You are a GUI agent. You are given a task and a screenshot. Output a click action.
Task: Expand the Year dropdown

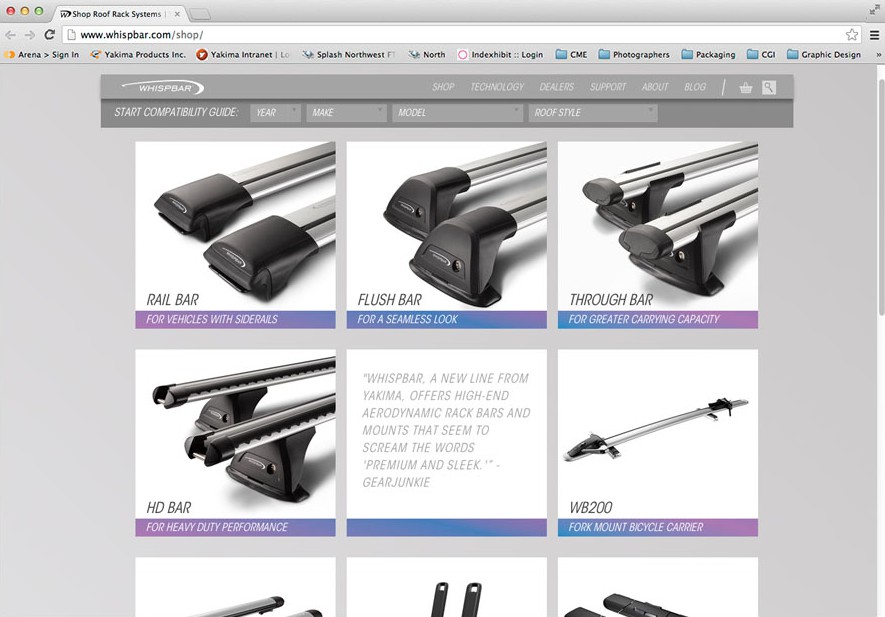(x=275, y=113)
